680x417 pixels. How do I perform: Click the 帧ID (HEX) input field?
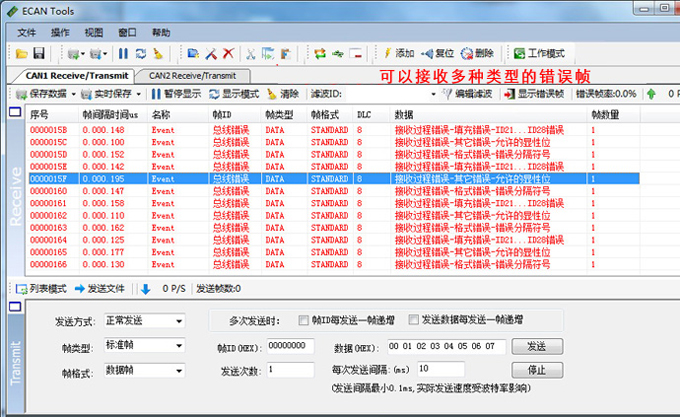pyautogui.click(x=296, y=346)
